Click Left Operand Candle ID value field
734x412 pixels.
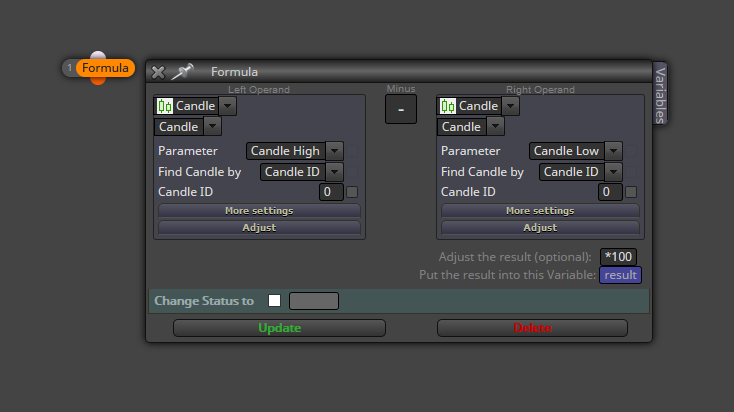click(x=331, y=192)
